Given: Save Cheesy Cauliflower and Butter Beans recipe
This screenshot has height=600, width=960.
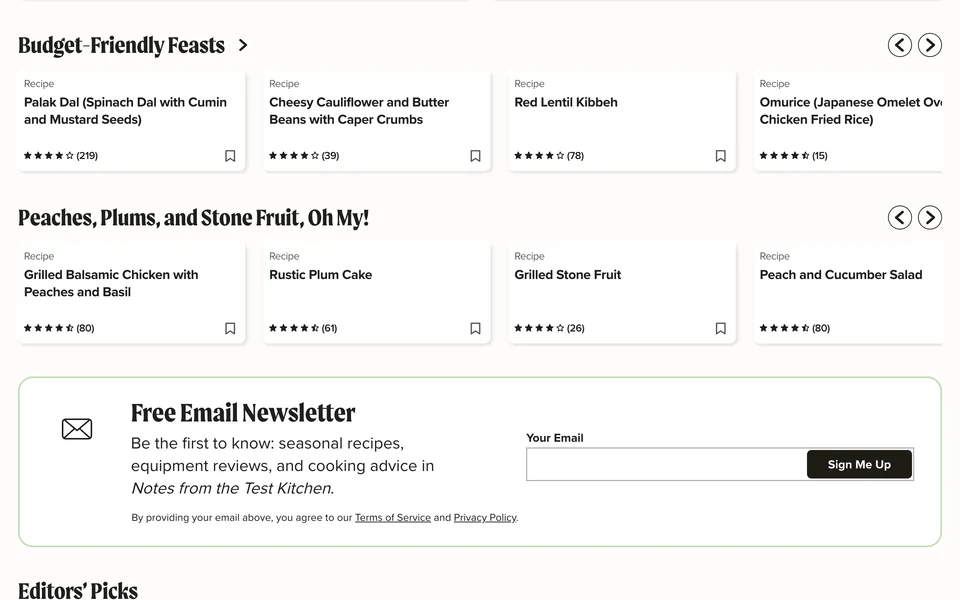Looking at the screenshot, I should 475,156.
